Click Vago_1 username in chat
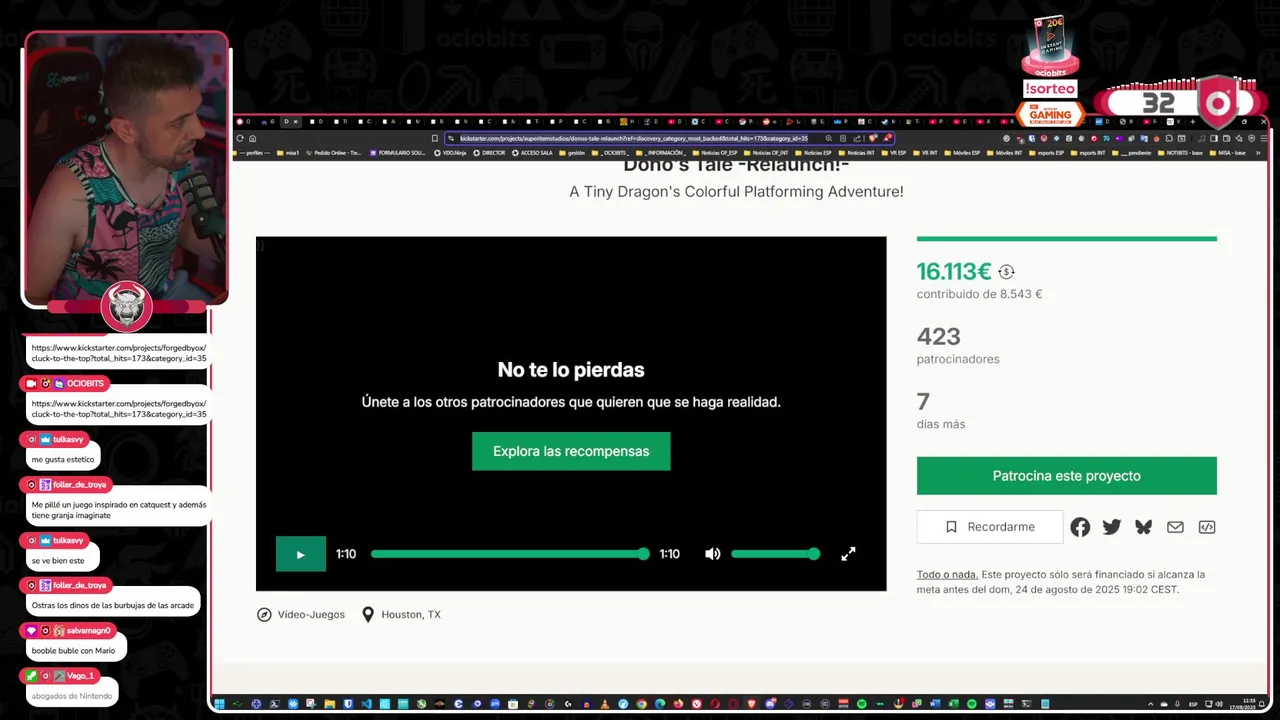 (x=80, y=676)
